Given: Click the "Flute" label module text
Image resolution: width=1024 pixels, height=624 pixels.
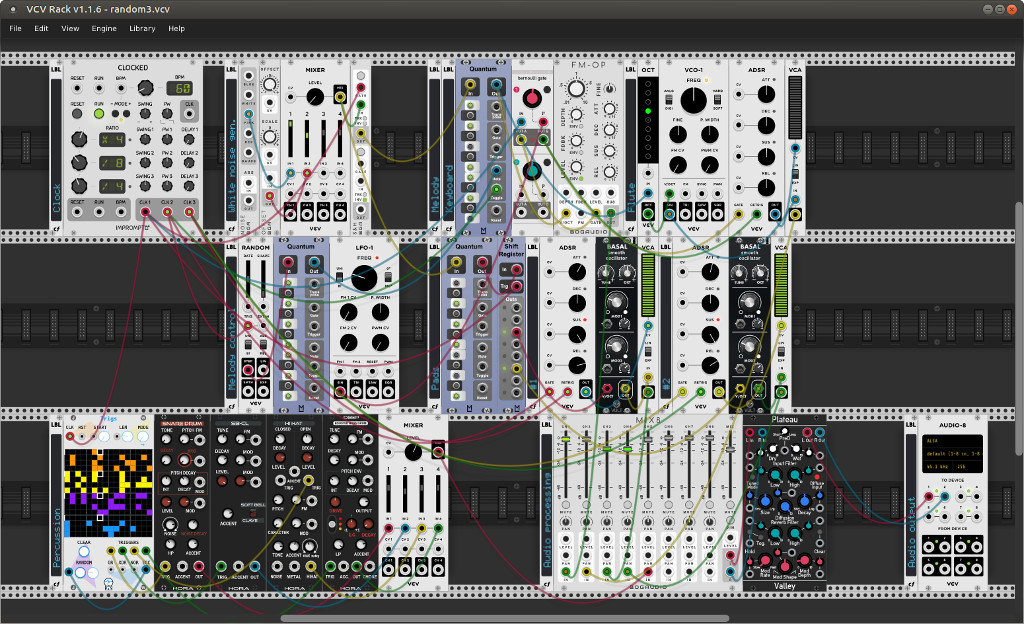Looking at the screenshot, I should (631, 198).
